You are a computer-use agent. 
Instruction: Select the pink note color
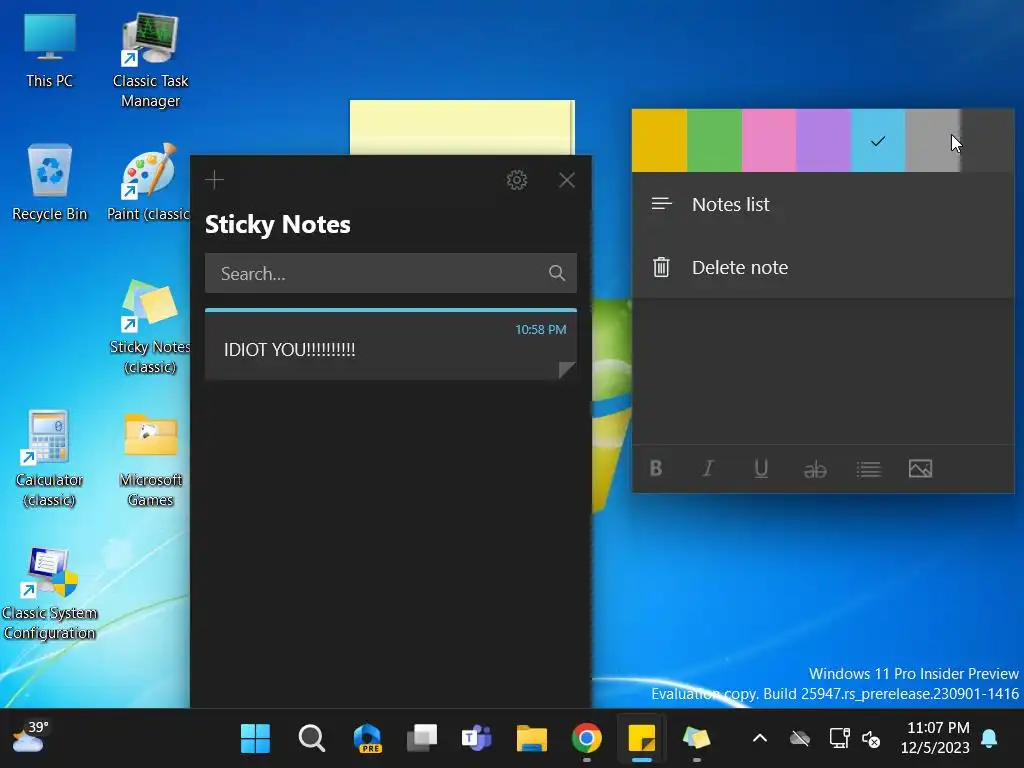click(x=769, y=140)
